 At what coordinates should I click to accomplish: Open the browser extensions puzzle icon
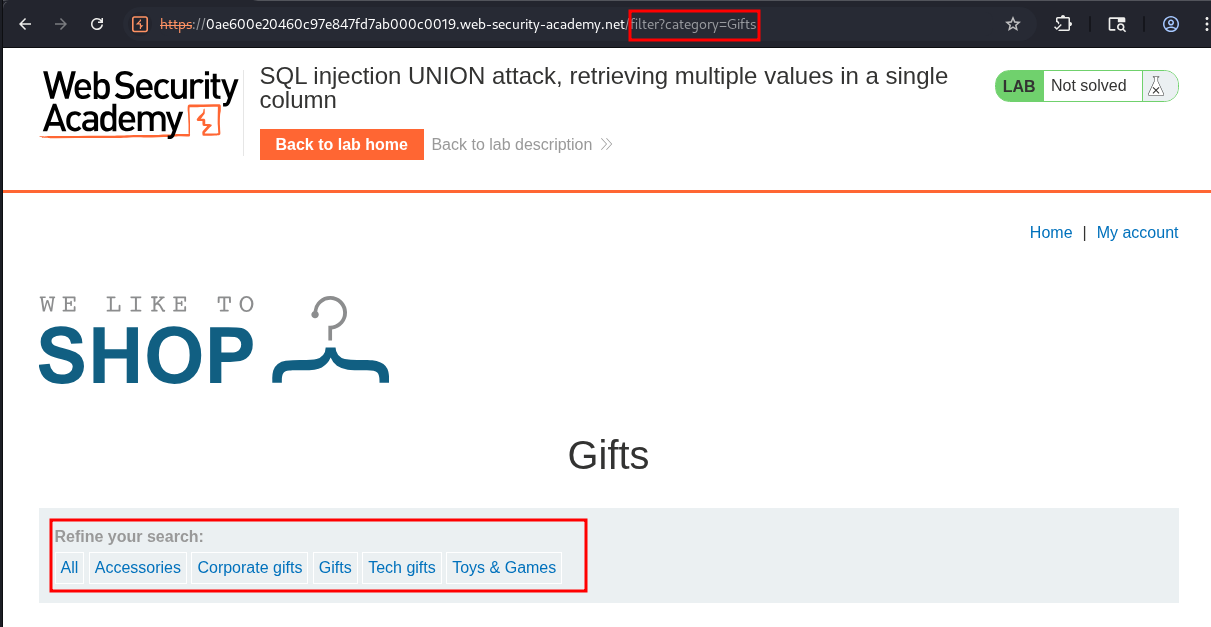point(1063,24)
